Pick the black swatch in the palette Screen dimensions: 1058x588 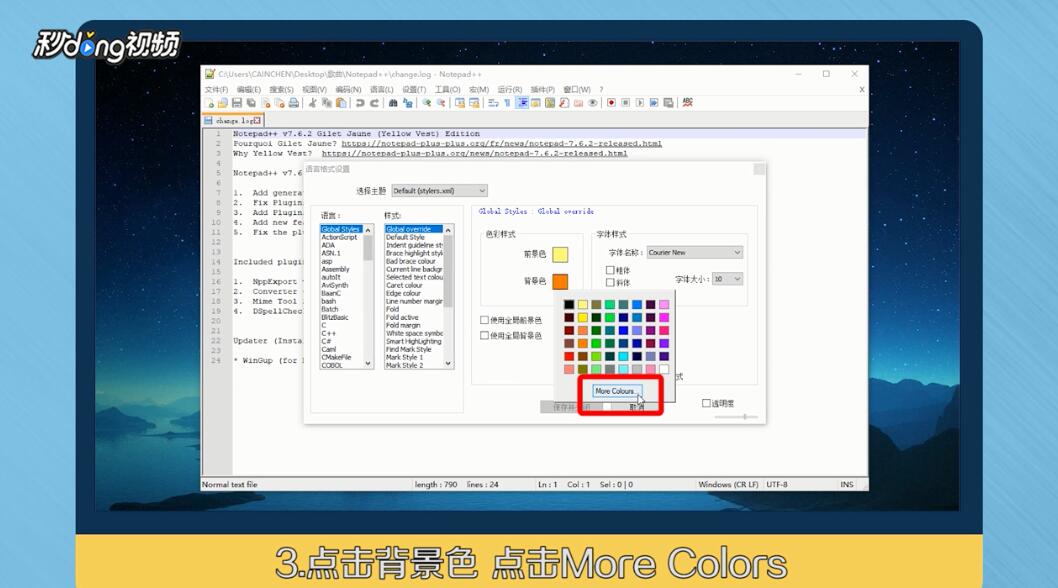point(569,304)
